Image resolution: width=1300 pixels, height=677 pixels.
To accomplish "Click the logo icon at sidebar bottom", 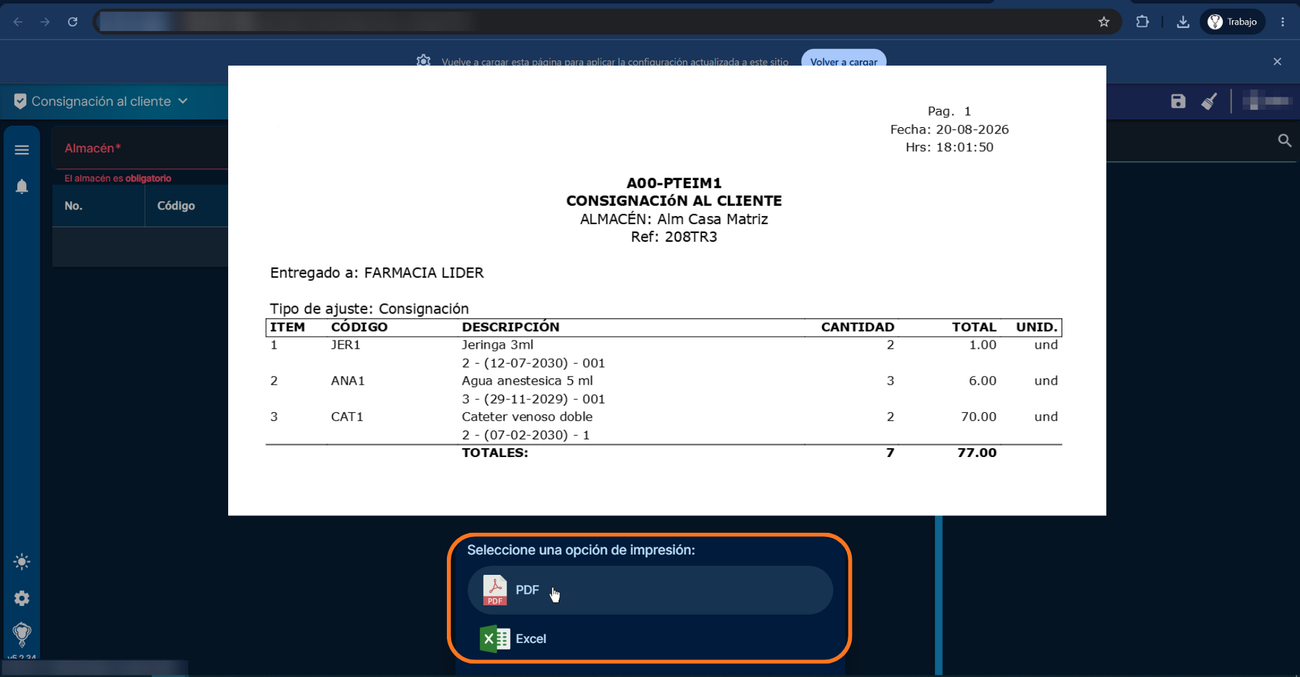I will click(22, 635).
